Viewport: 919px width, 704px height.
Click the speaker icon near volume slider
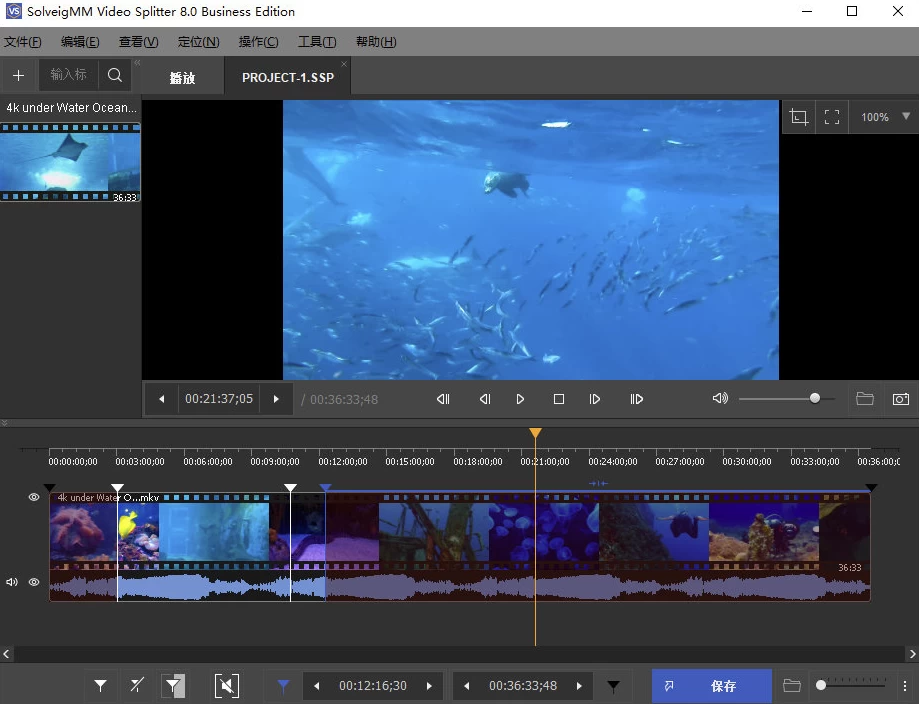point(720,398)
